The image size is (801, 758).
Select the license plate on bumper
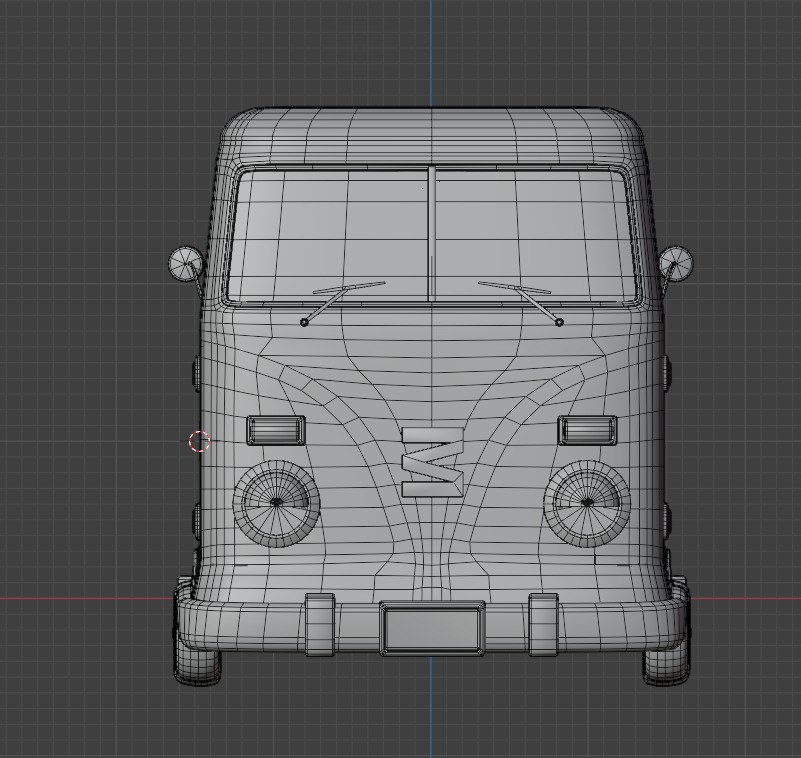432,629
